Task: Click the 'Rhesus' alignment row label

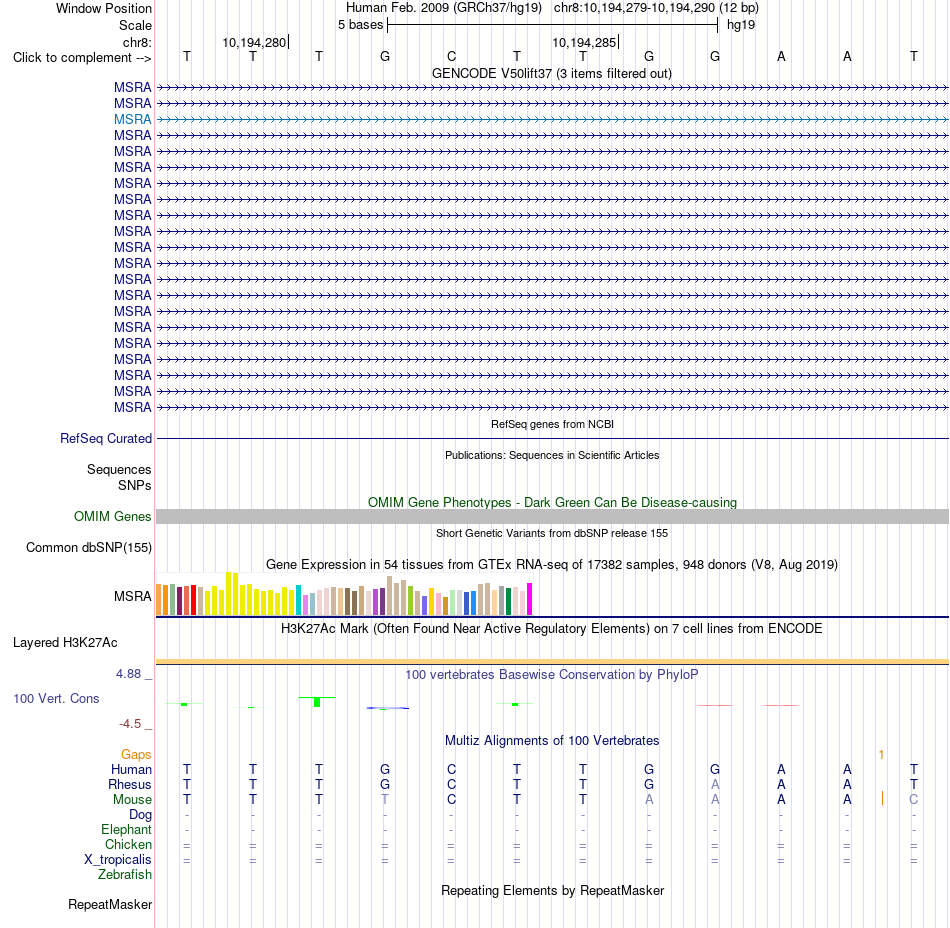Action: 130,784
